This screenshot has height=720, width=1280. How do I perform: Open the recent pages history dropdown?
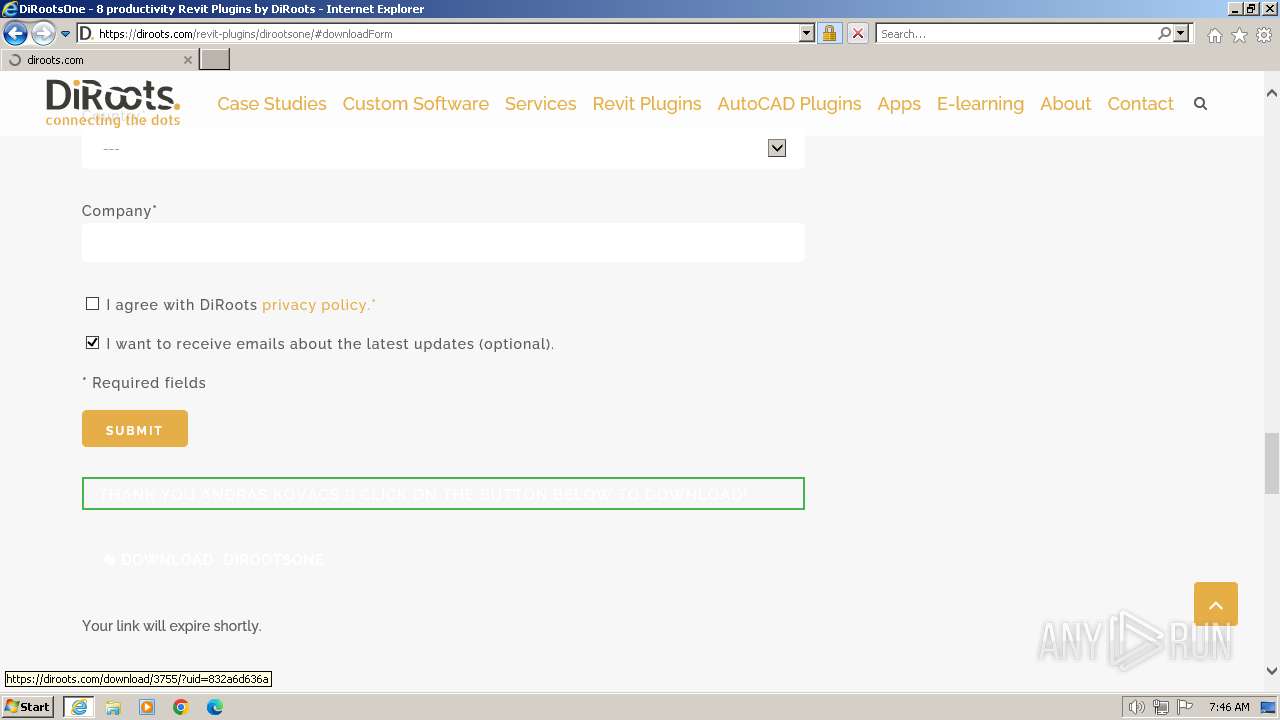[66, 33]
